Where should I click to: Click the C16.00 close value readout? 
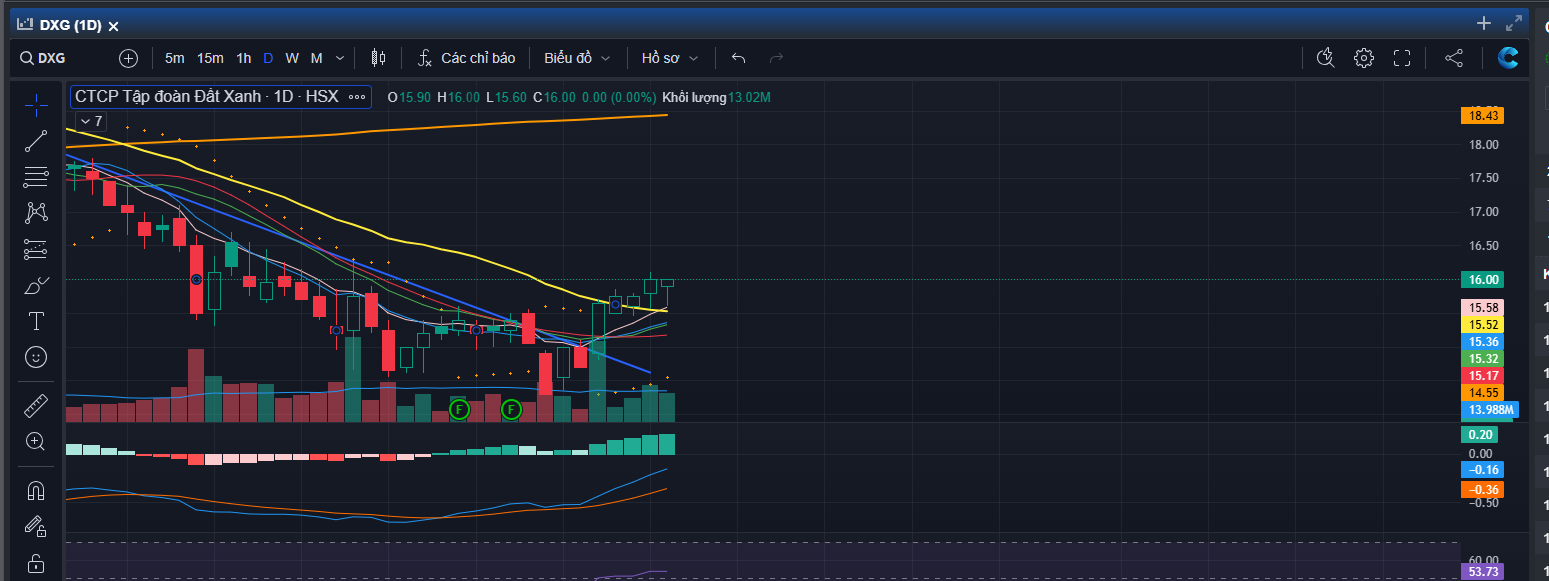pyautogui.click(x=554, y=97)
